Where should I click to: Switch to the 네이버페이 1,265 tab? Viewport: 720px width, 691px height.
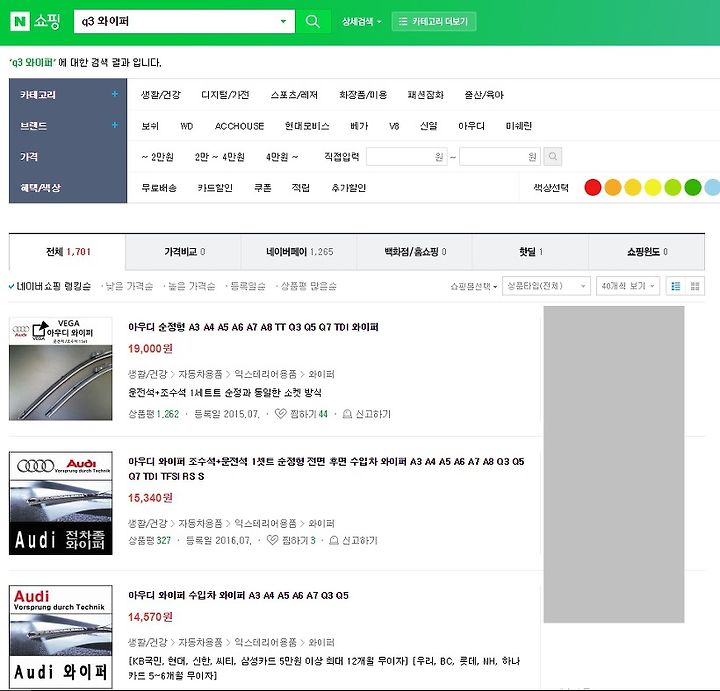point(299,252)
